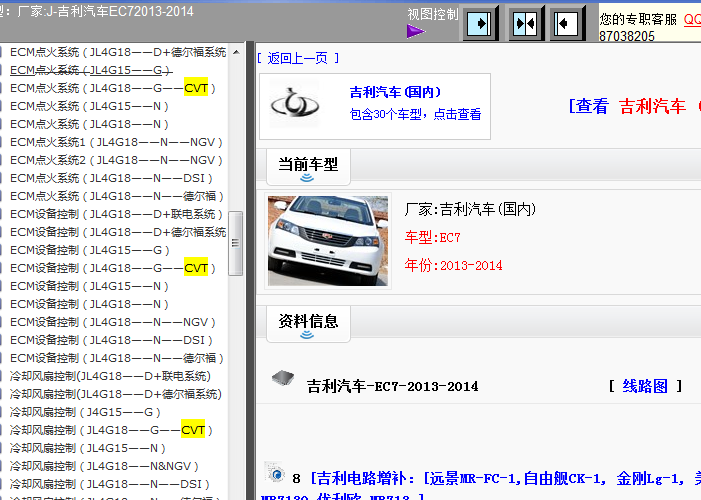Click the purple arrow under 视图控制
This screenshot has height=500, width=701.
coord(416,31)
